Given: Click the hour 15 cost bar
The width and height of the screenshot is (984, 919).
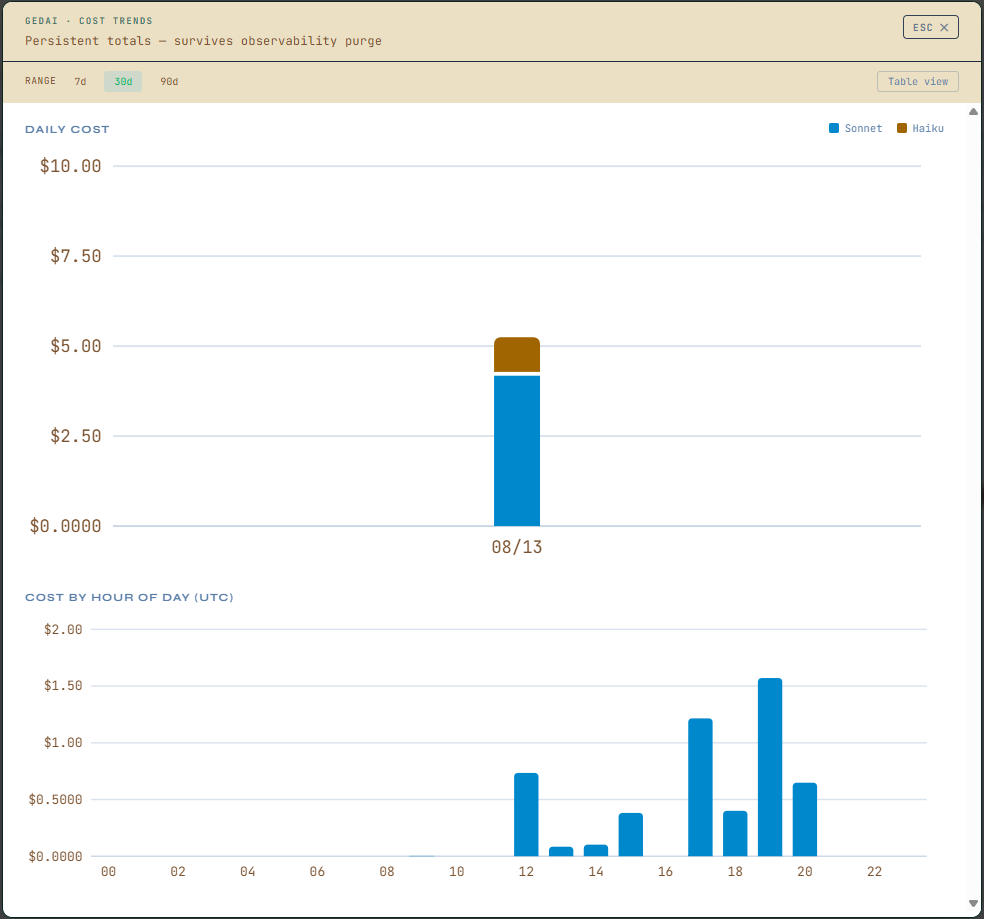Looking at the screenshot, I should (631, 835).
